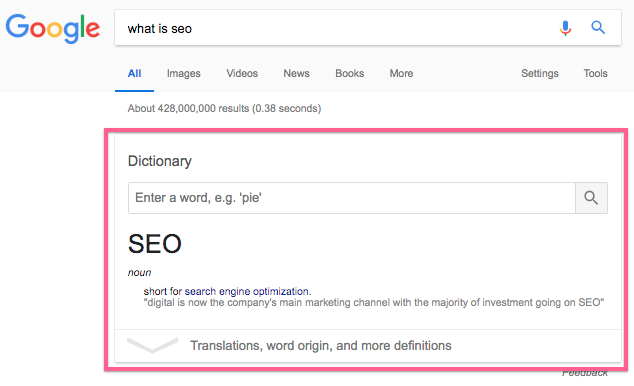Click the 'Enter a word' dictionary field
This screenshot has width=634, height=386.
[352, 198]
